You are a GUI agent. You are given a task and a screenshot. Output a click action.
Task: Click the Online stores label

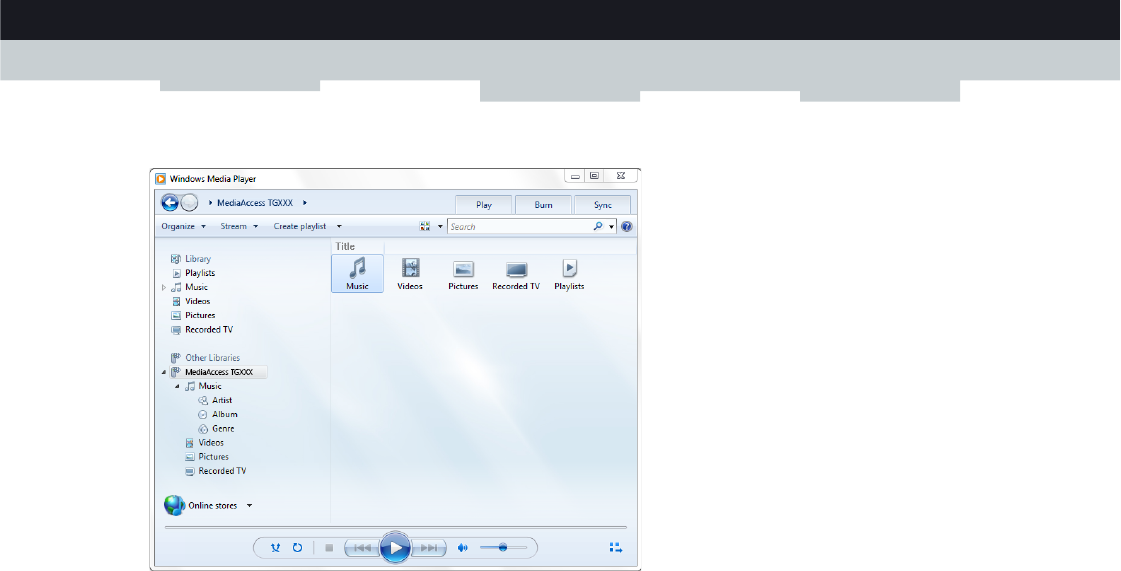pos(212,505)
